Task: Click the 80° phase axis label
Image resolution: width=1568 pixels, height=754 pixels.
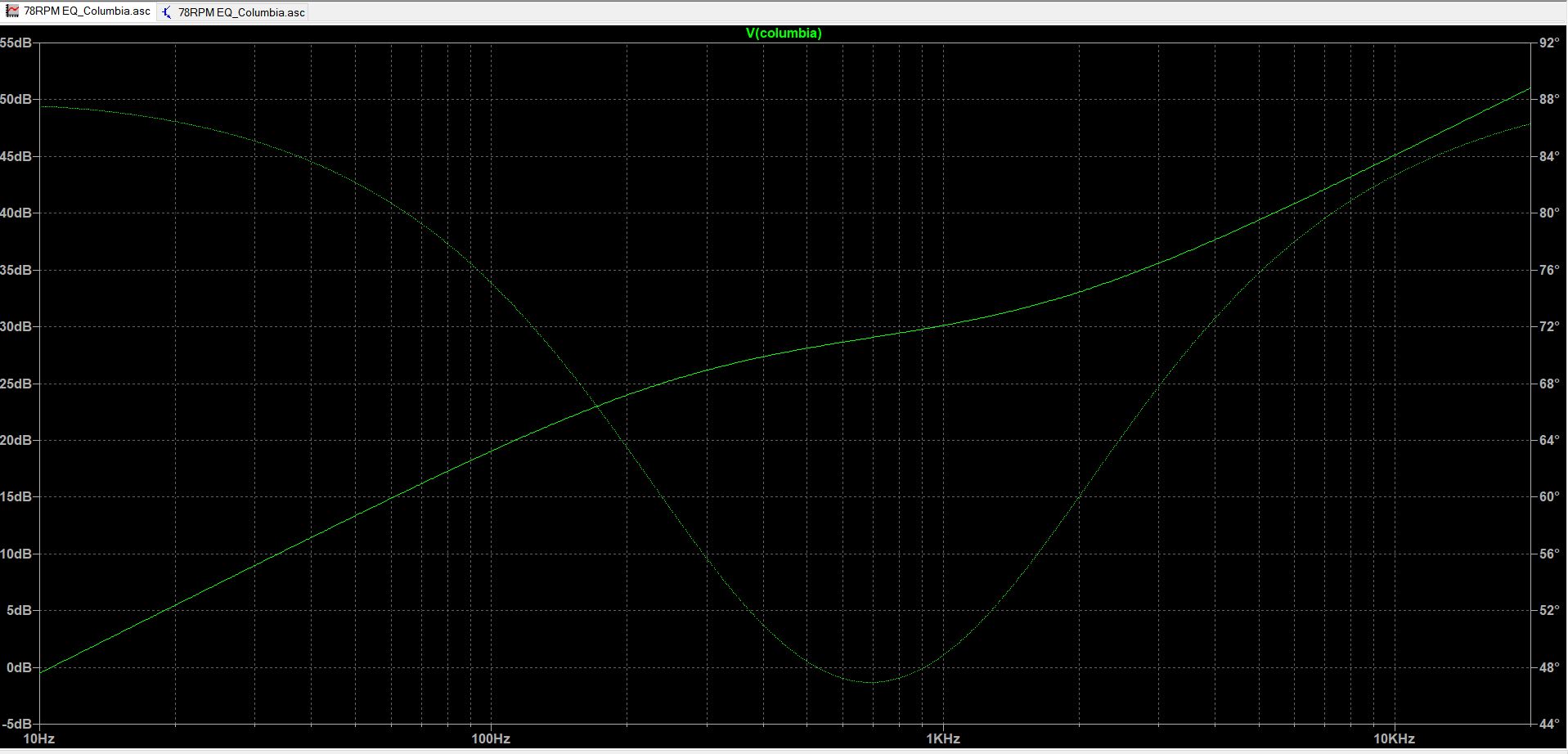Action: point(1549,213)
